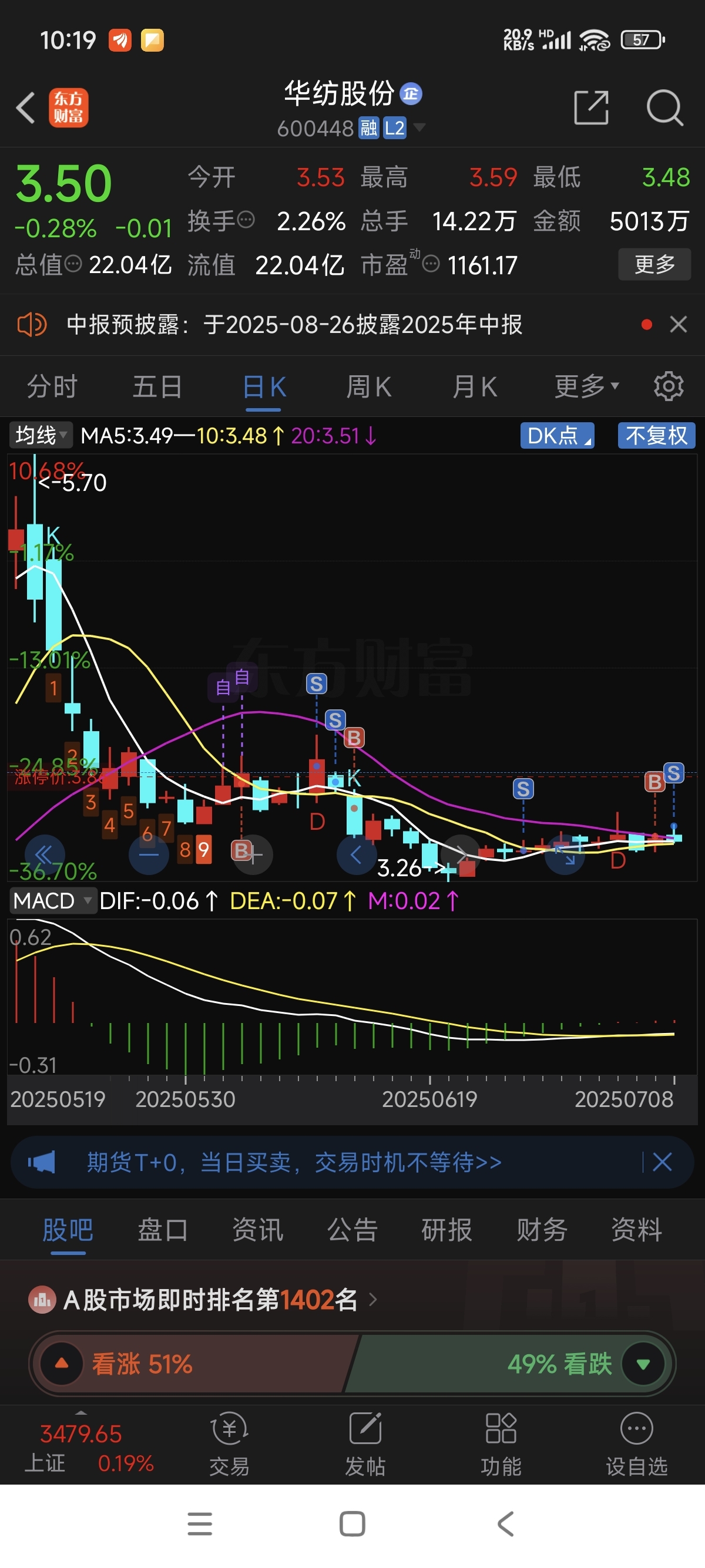This screenshot has height=1568, width=705.
Task: Tap the info icon next to 换手
Action: point(246,220)
